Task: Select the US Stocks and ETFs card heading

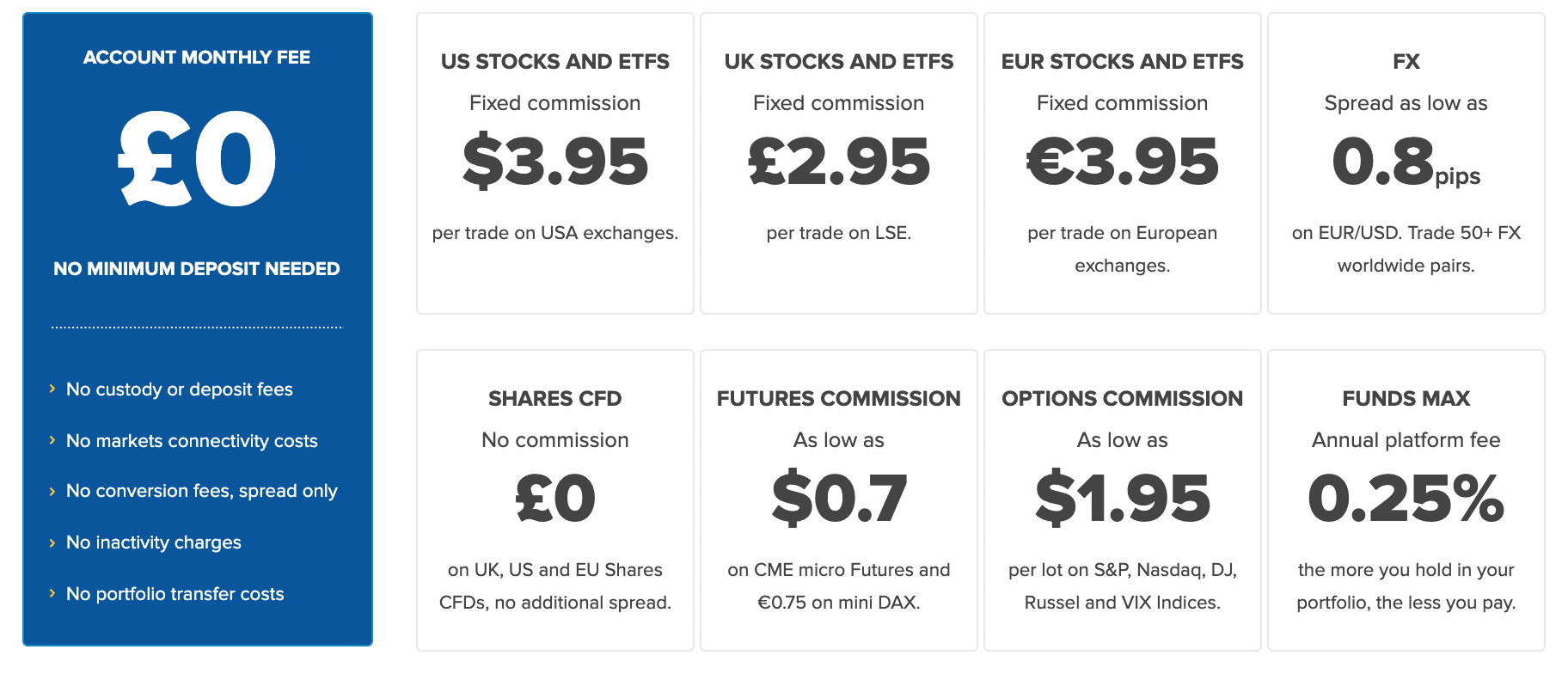Action: 555,62
